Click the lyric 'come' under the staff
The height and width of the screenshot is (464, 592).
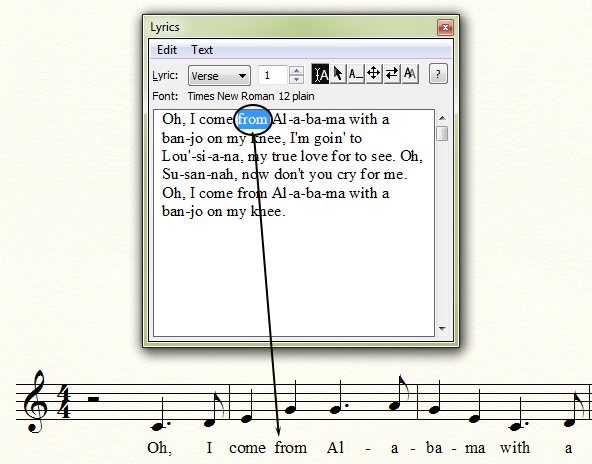click(x=248, y=448)
